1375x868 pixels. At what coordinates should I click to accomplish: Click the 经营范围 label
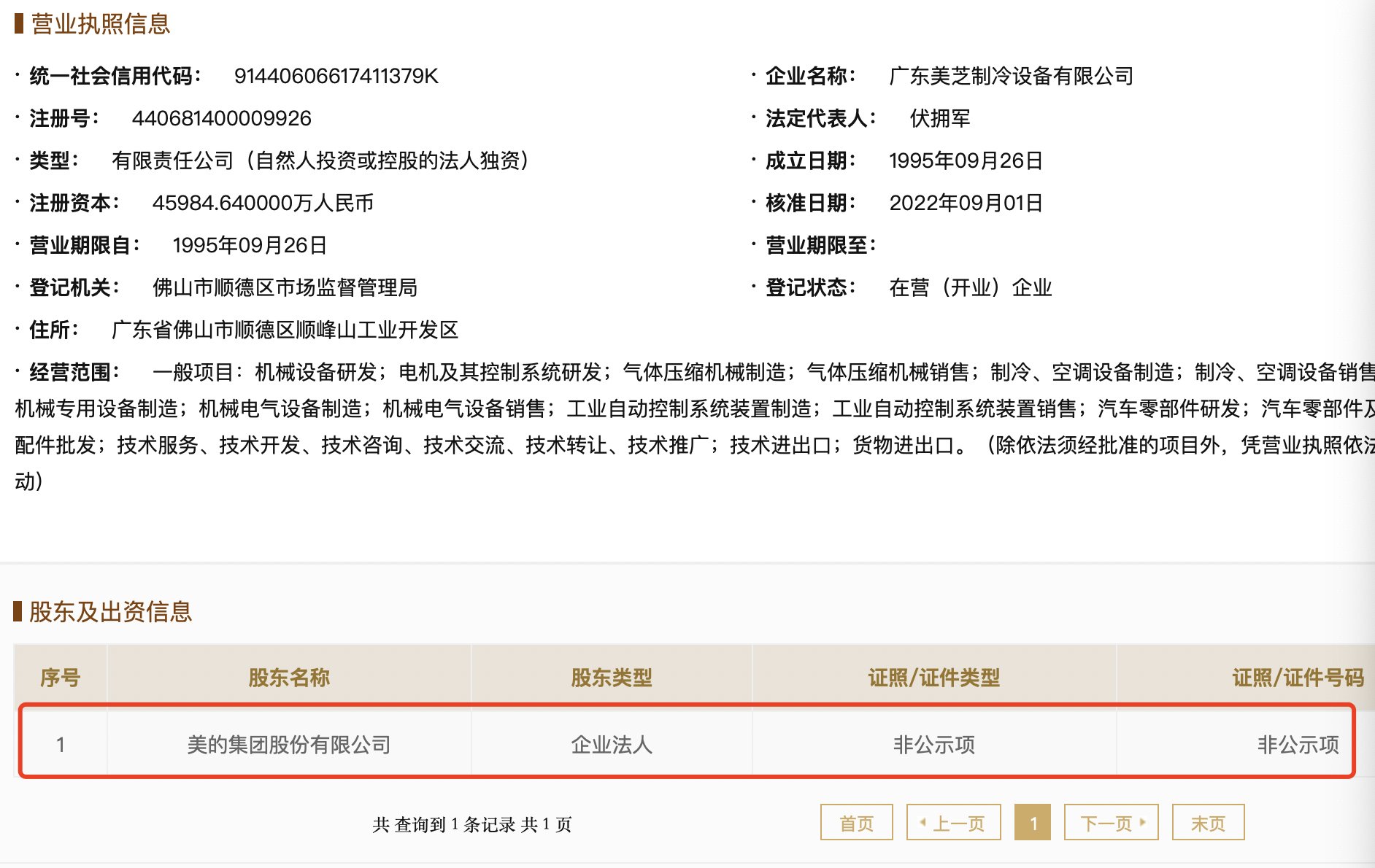click(x=74, y=372)
